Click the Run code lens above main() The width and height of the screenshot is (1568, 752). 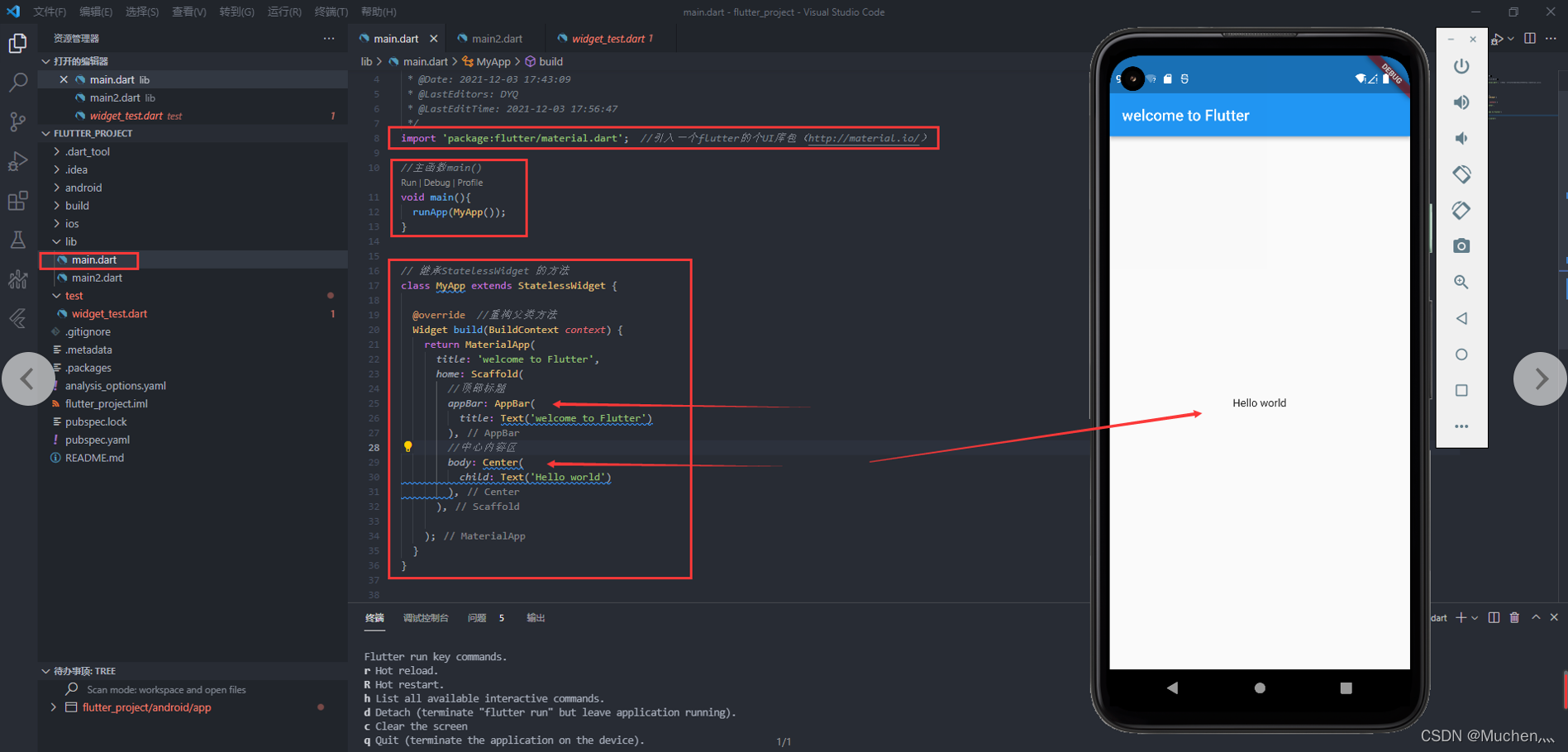pyautogui.click(x=408, y=183)
